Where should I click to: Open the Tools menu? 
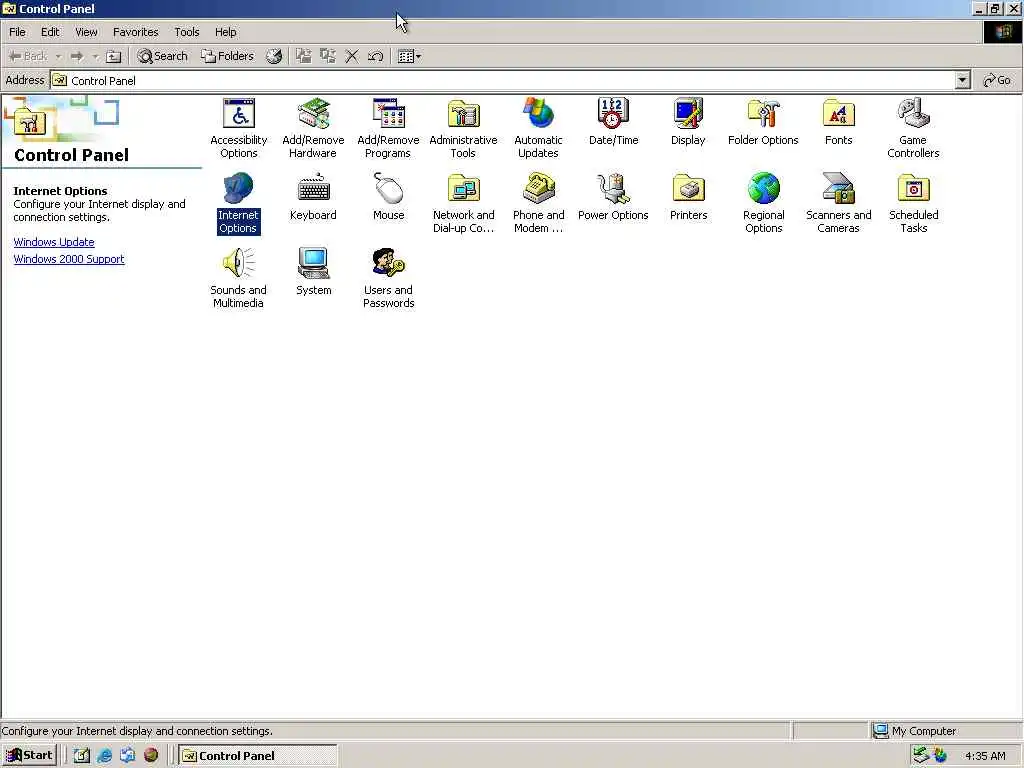pos(187,32)
